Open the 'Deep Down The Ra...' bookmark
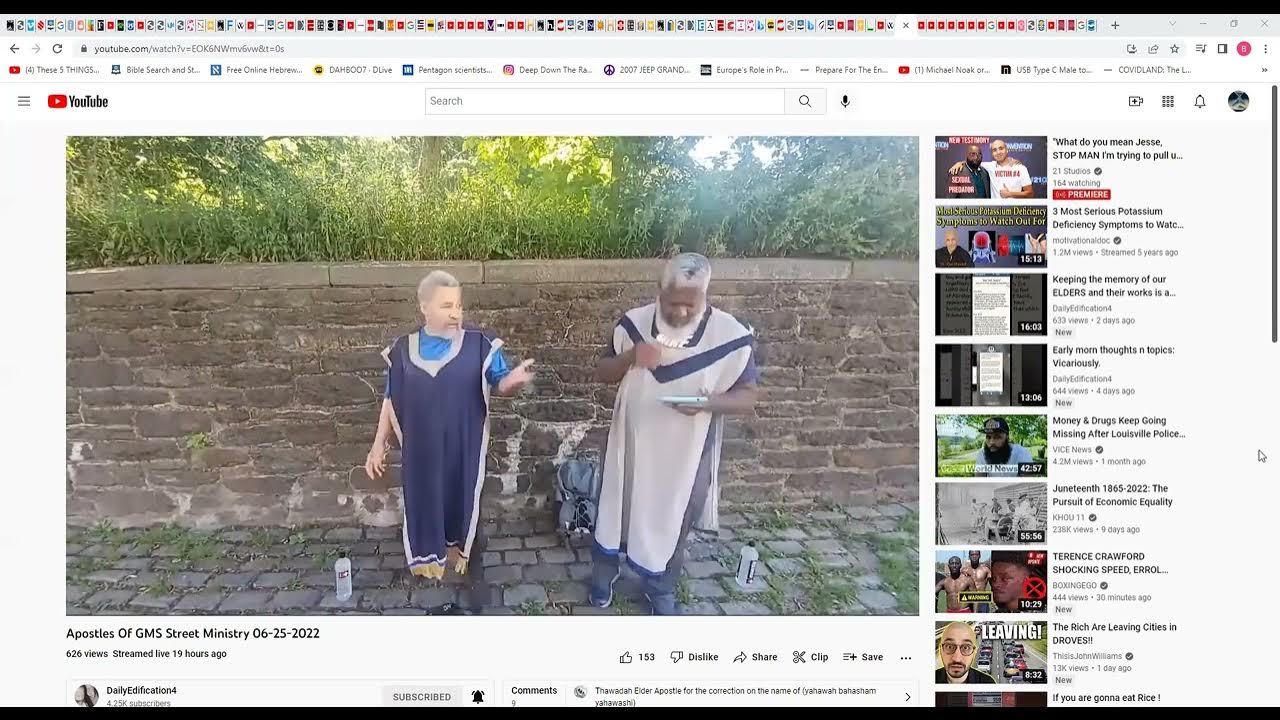 (547, 70)
